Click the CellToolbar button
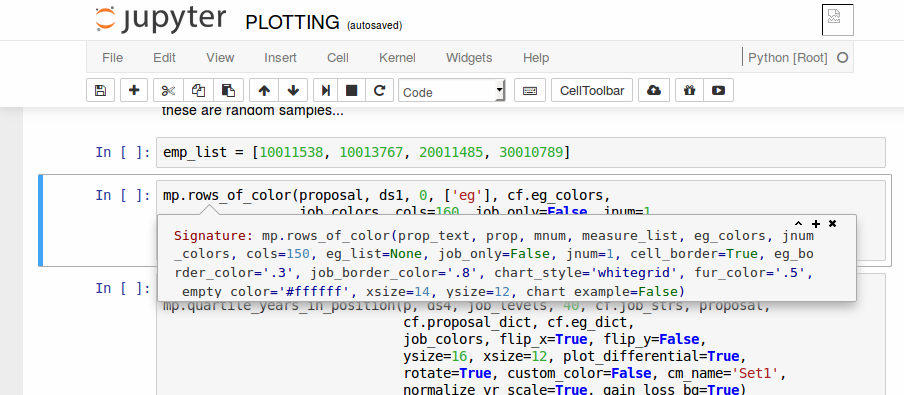Viewport: 904px width, 395px height. pyautogui.click(x=592, y=91)
